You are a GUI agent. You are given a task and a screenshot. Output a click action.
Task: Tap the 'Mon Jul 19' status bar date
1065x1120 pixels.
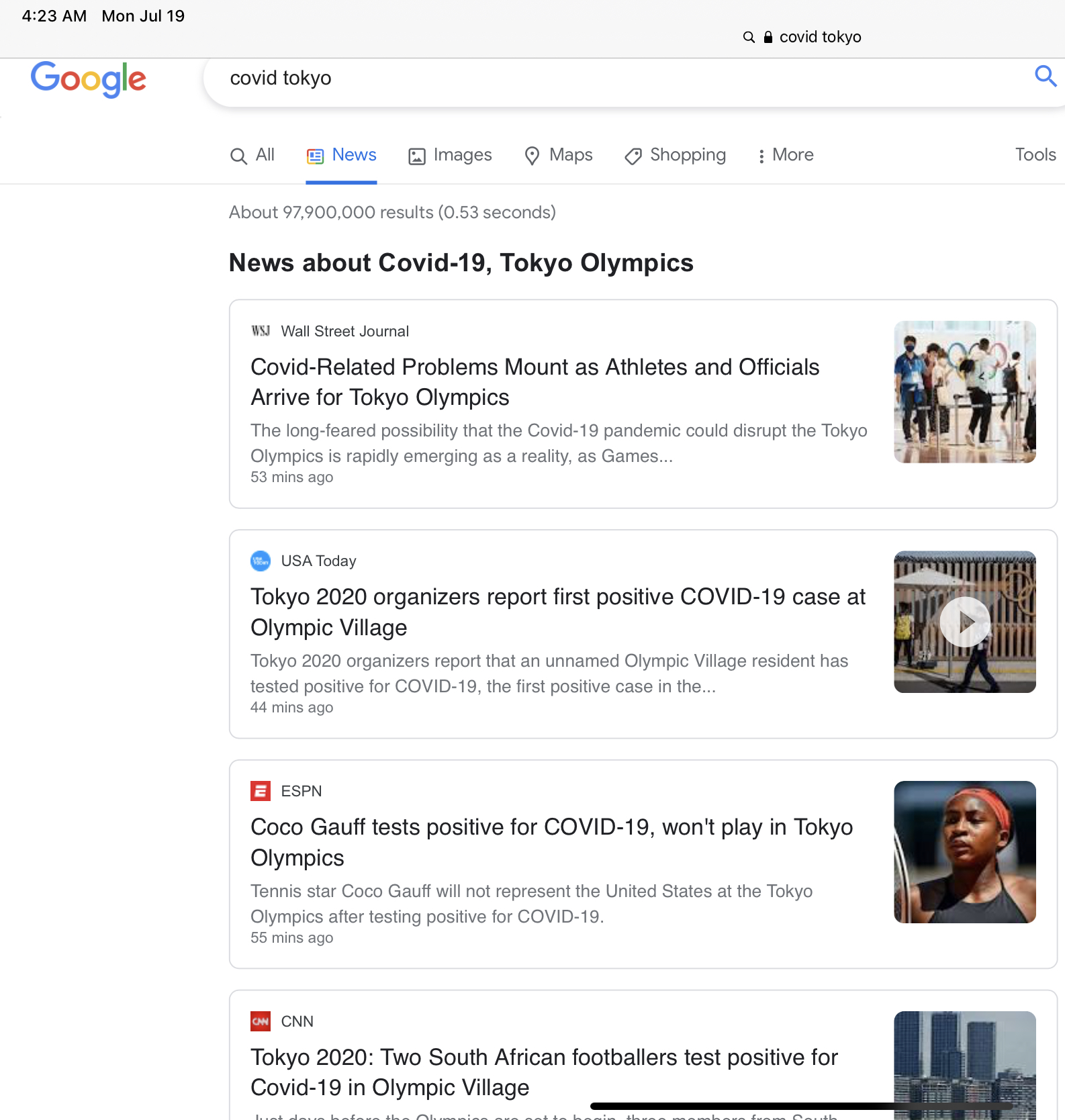(x=143, y=16)
